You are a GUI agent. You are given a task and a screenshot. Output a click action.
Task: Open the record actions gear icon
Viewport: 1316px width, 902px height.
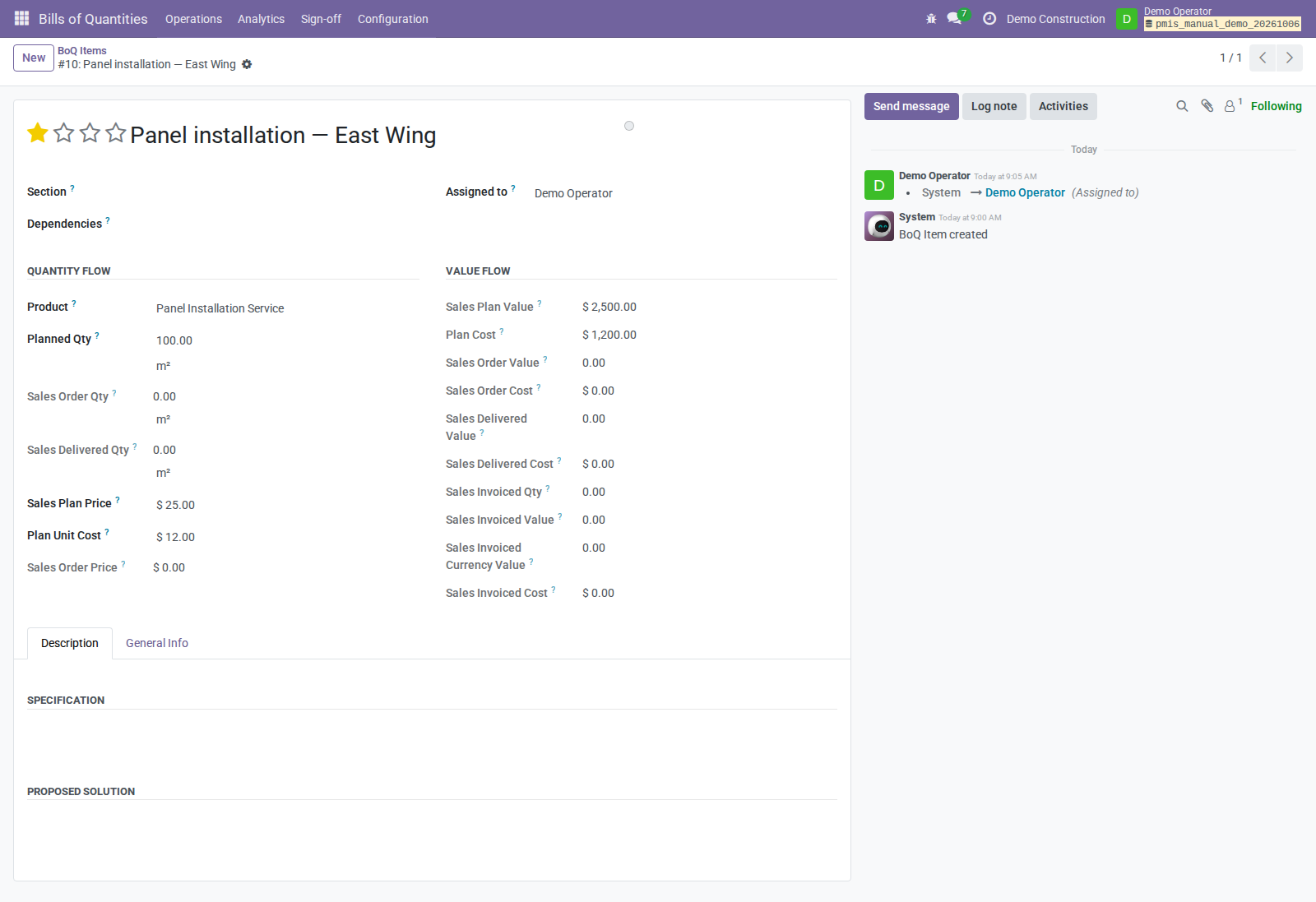click(247, 64)
